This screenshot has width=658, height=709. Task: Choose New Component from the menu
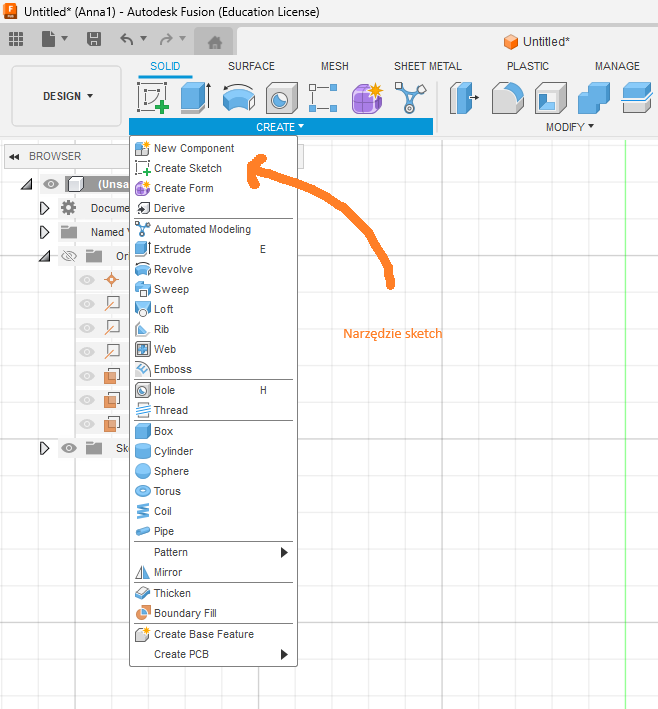pyautogui.click(x=213, y=148)
